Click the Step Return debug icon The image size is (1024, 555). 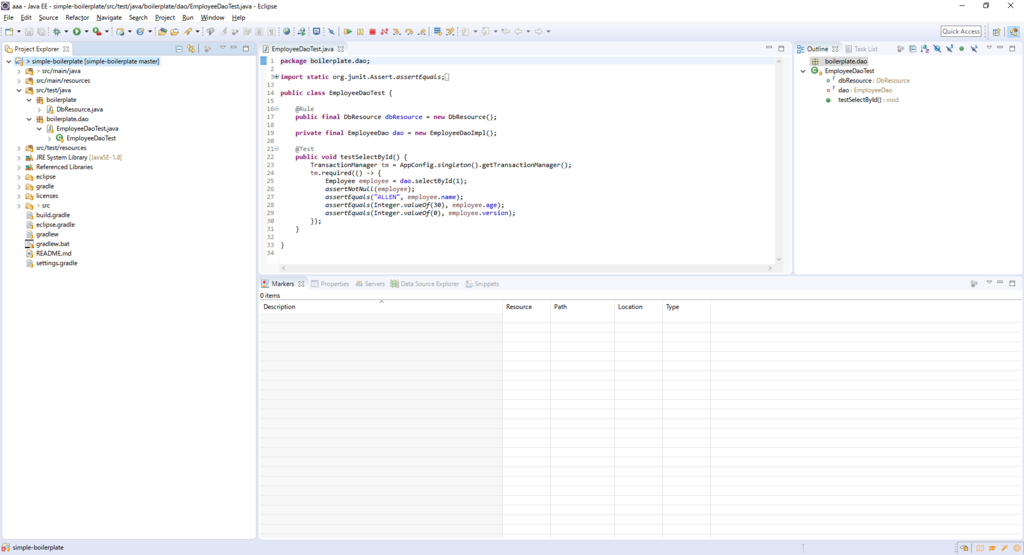point(421,31)
